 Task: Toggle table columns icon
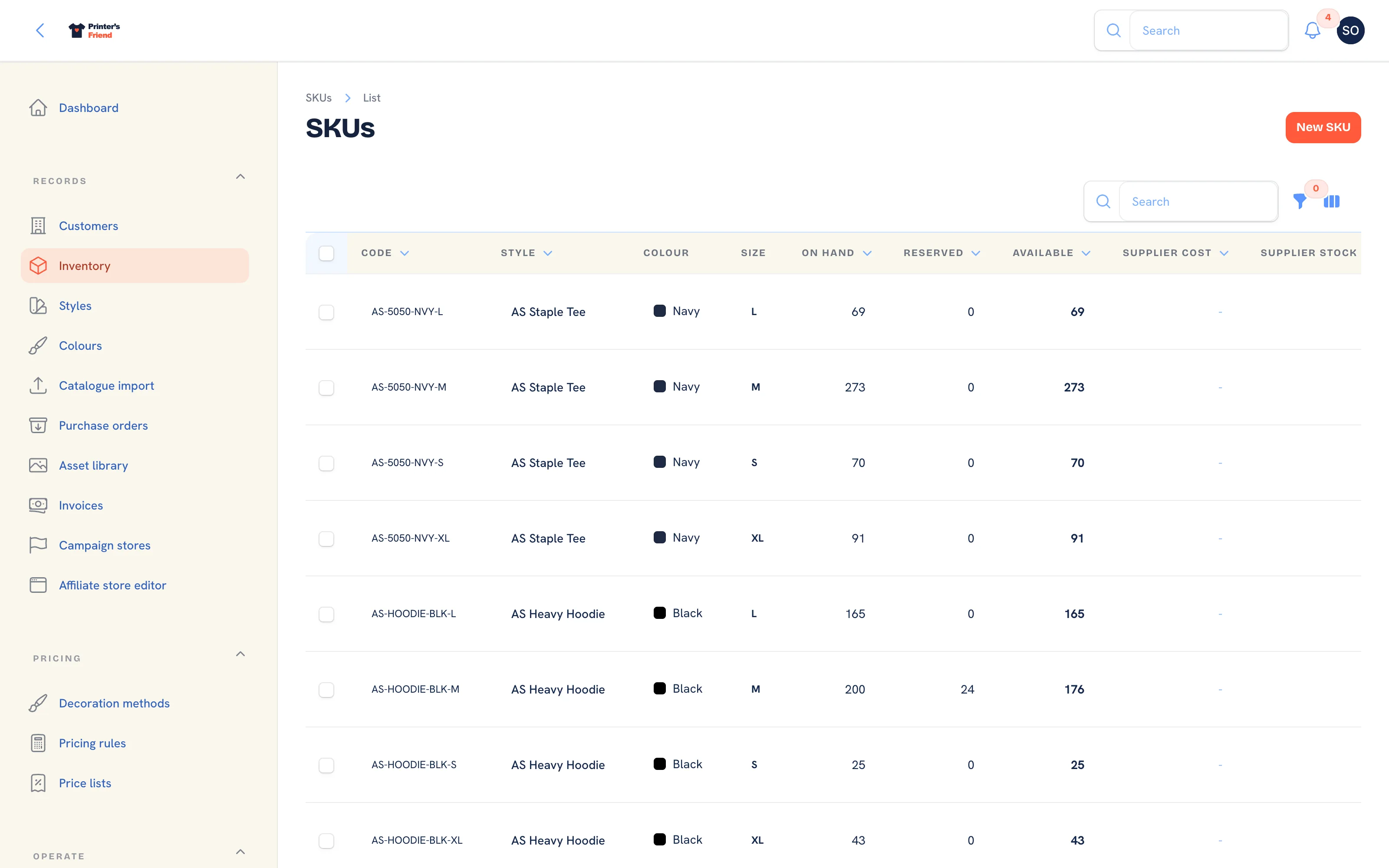click(1332, 201)
